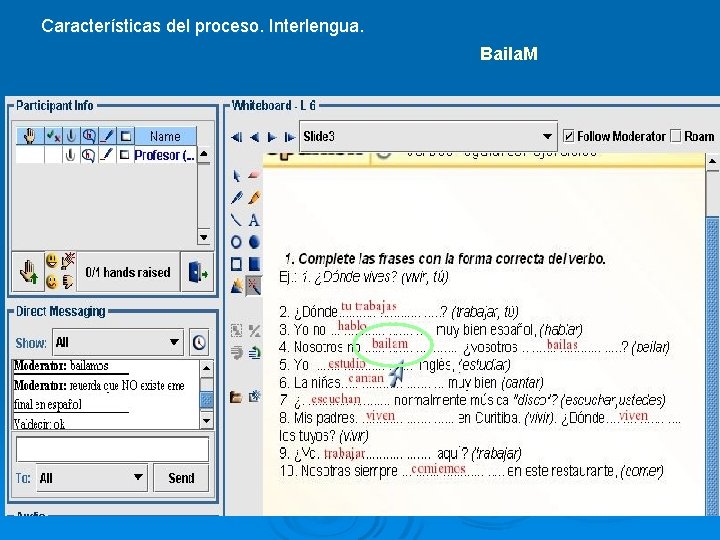The width and height of the screenshot is (720, 540).
Task: Select the whiteboard selection arrow tool
Action: (236, 176)
